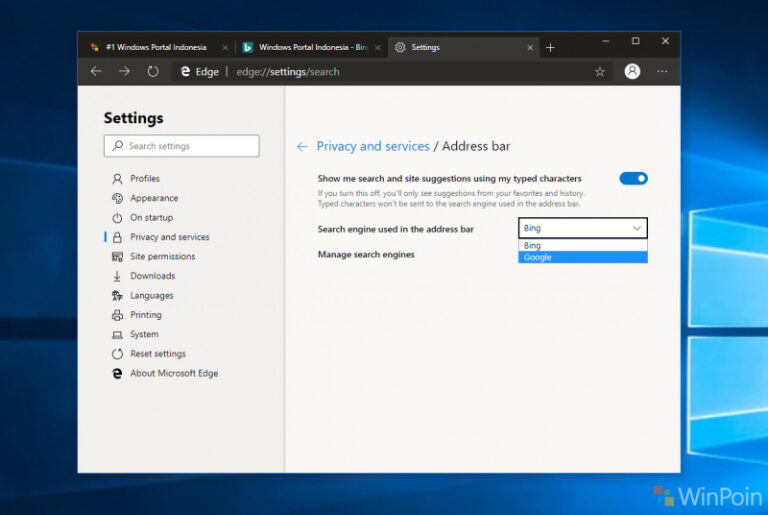Reload the page with refresh icon
768x515 pixels.
click(x=153, y=72)
